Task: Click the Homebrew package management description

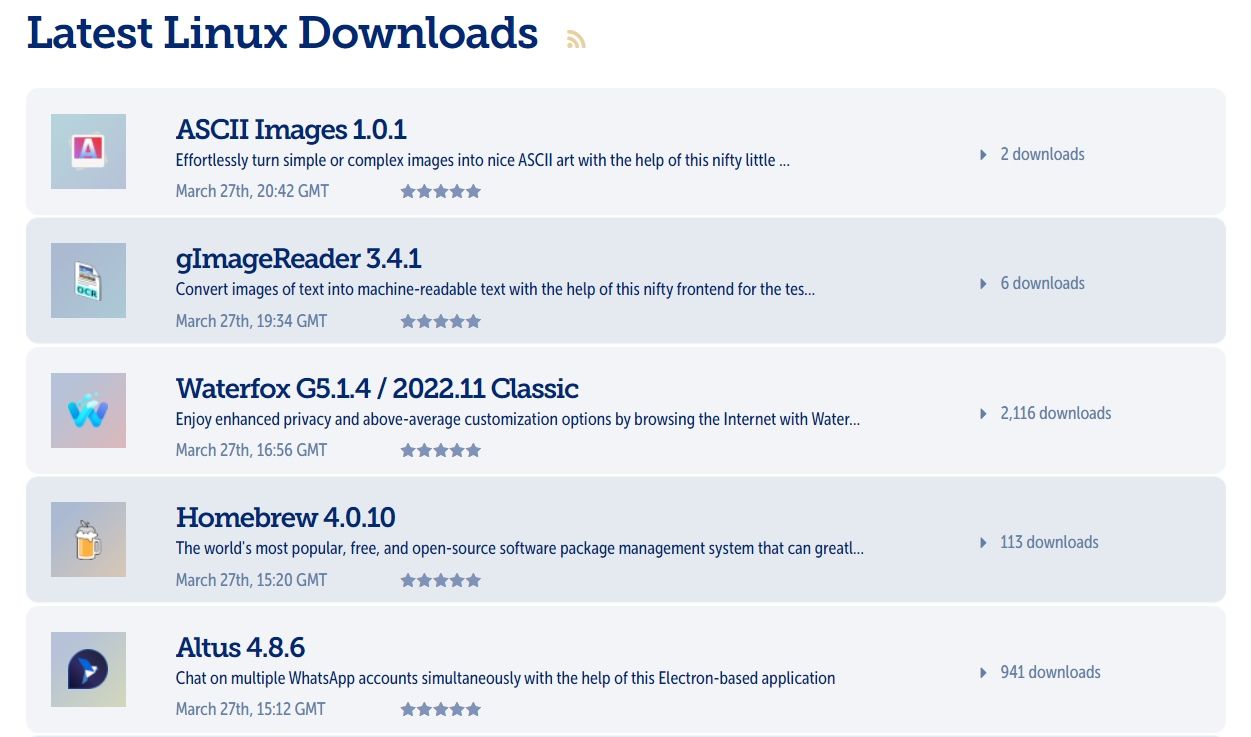Action: click(520, 548)
